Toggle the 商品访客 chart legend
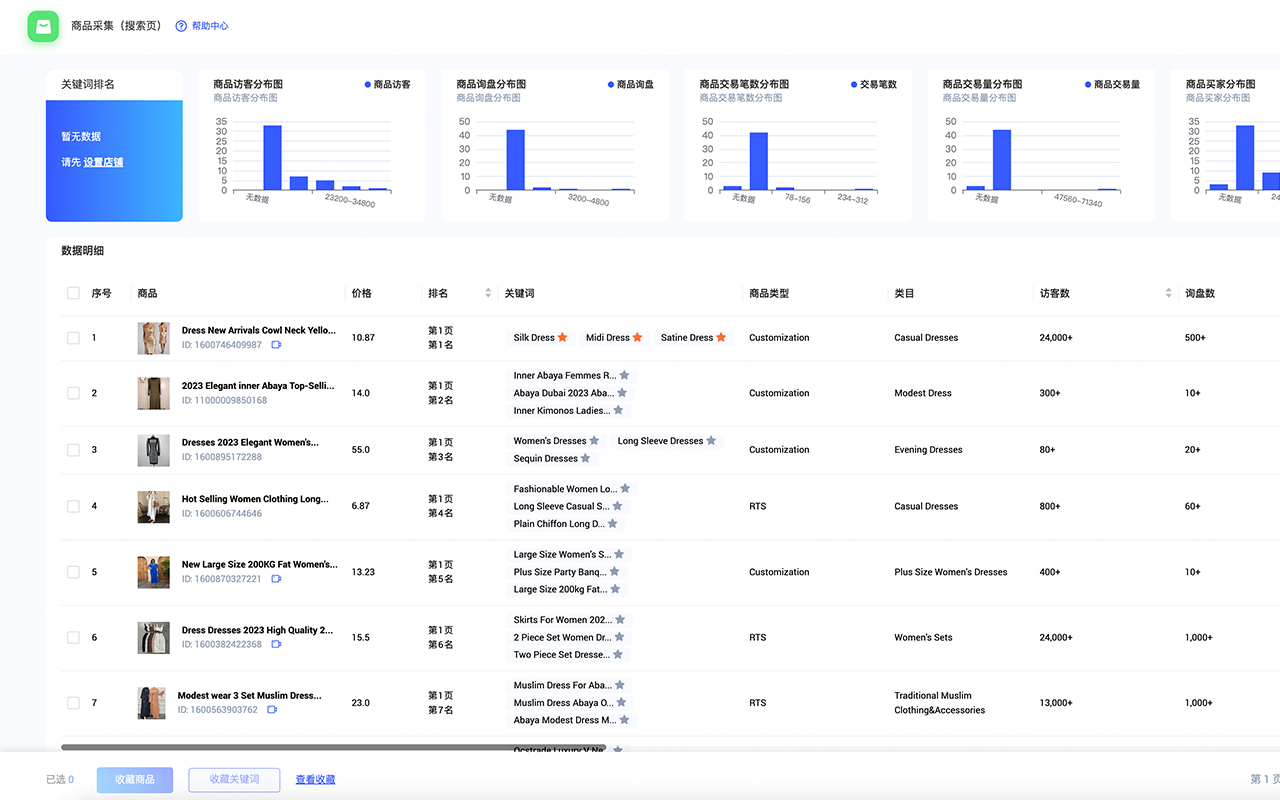Image resolution: width=1280 pixels, height=800 pixels. [x=388, y=85]
